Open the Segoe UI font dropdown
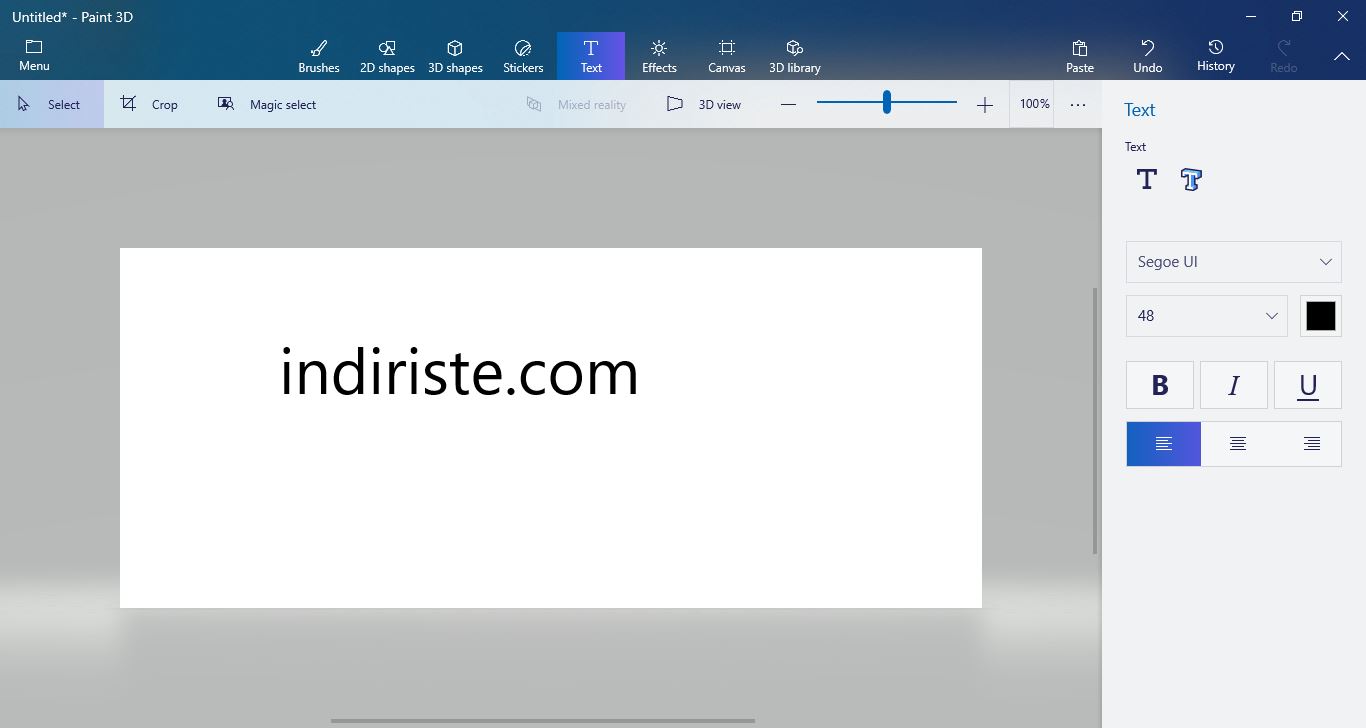 (x=1234, y=262)
